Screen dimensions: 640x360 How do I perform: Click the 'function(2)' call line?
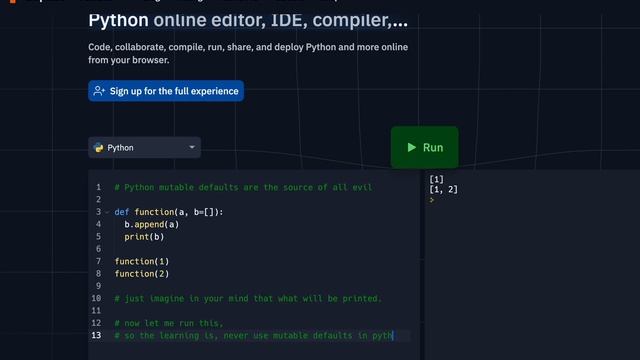[x=142, y=273]
